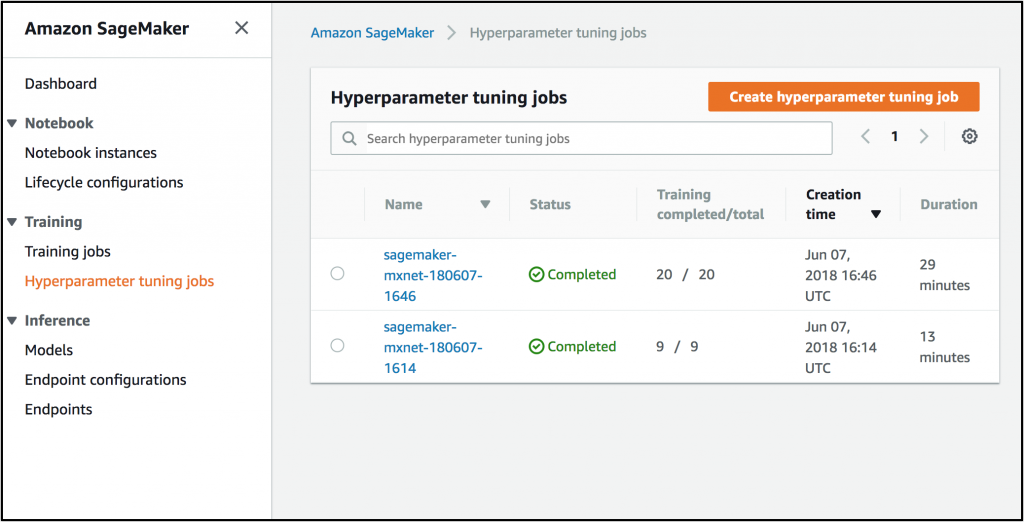
Task: Collapse the Training section
Action: click(12, 222)
